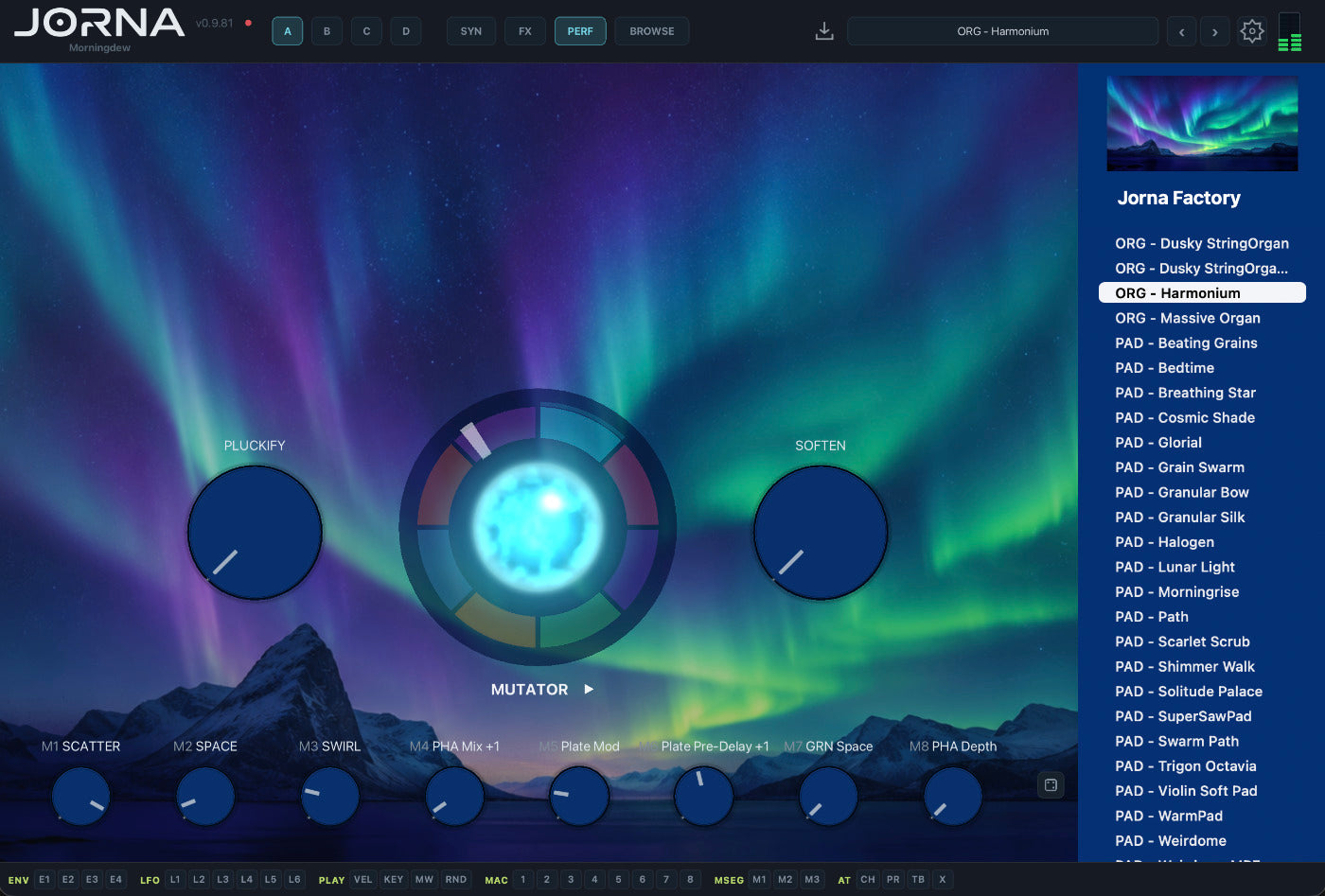Click the Jorna Factory aurora thumbnail
Image resolution: width=1325 pixels, height=896 pixels.
(1202, 123)
